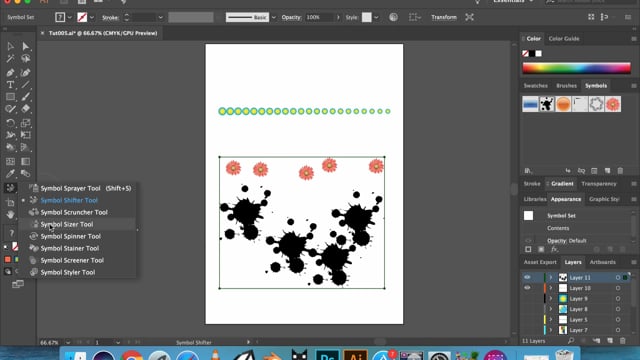Pick a color from the spectrum bar
Viewport: 640px width, 360px height.
click(x=576, y=68)
